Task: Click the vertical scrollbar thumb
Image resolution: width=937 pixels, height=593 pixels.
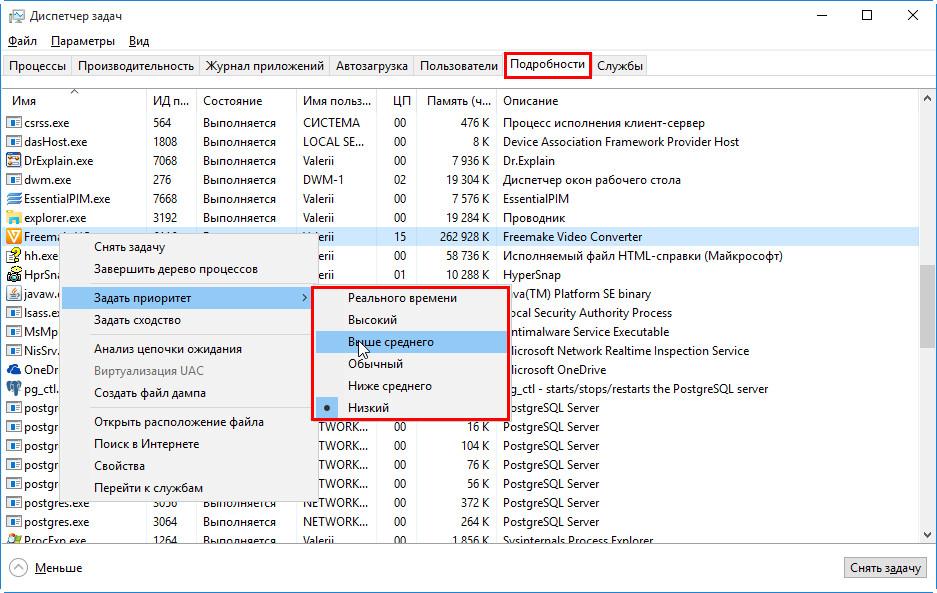Action: (x=927, y=306)
